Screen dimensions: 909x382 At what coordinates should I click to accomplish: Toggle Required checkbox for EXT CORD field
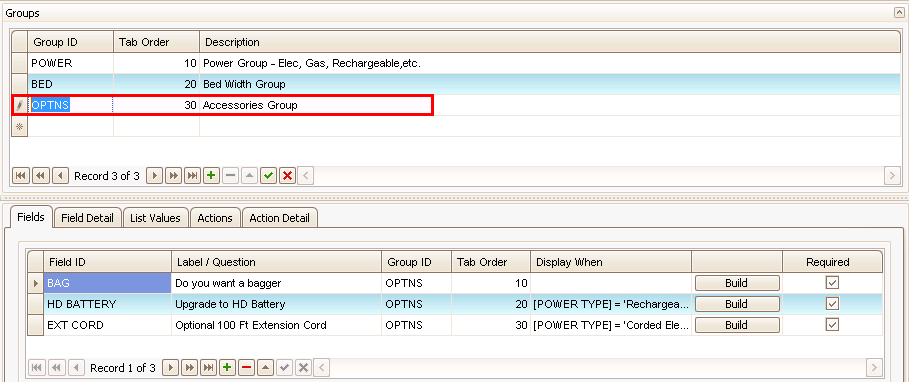(x=832, y=325)
